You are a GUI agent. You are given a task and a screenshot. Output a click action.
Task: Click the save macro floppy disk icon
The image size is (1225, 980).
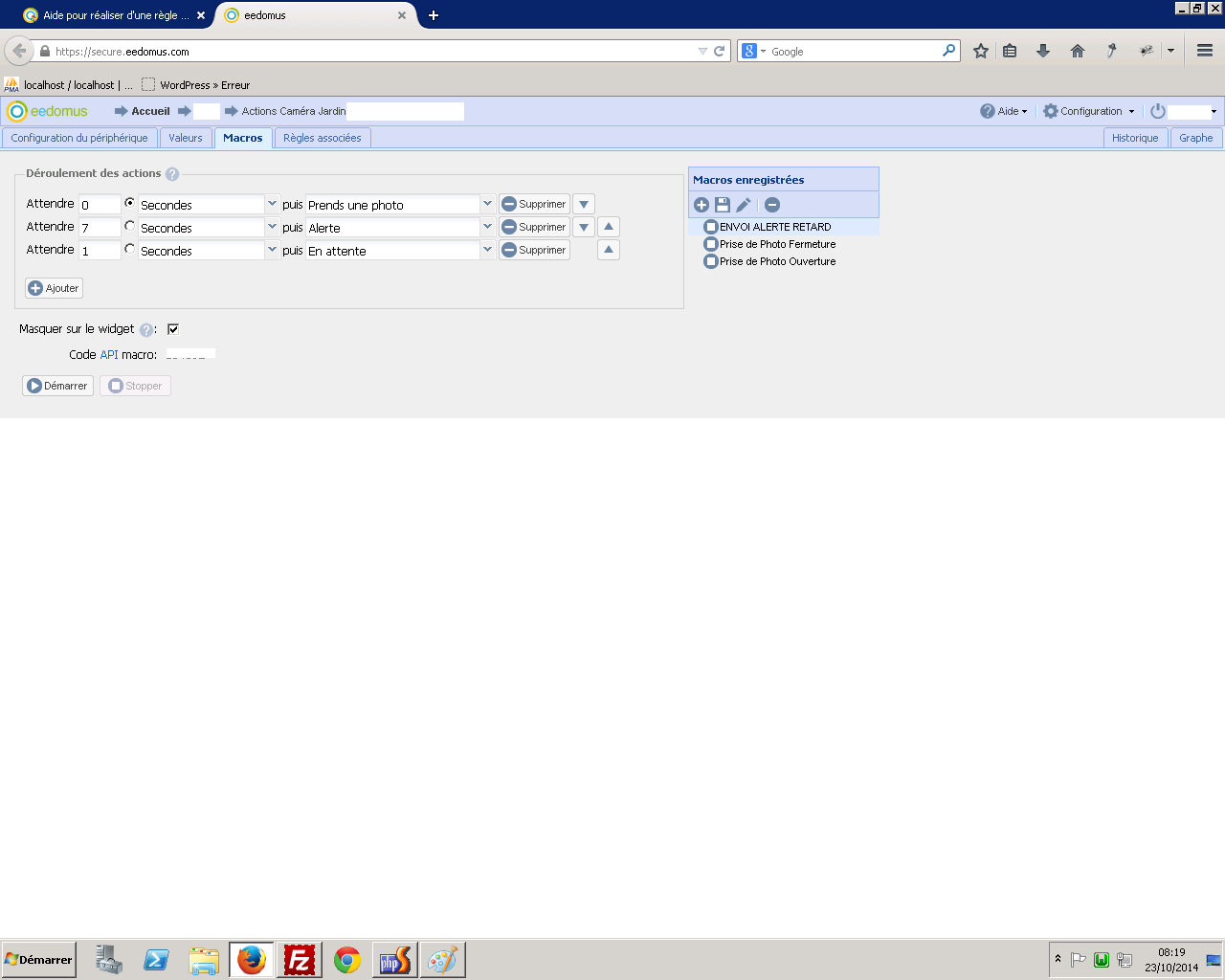click(x=723, y=205)
